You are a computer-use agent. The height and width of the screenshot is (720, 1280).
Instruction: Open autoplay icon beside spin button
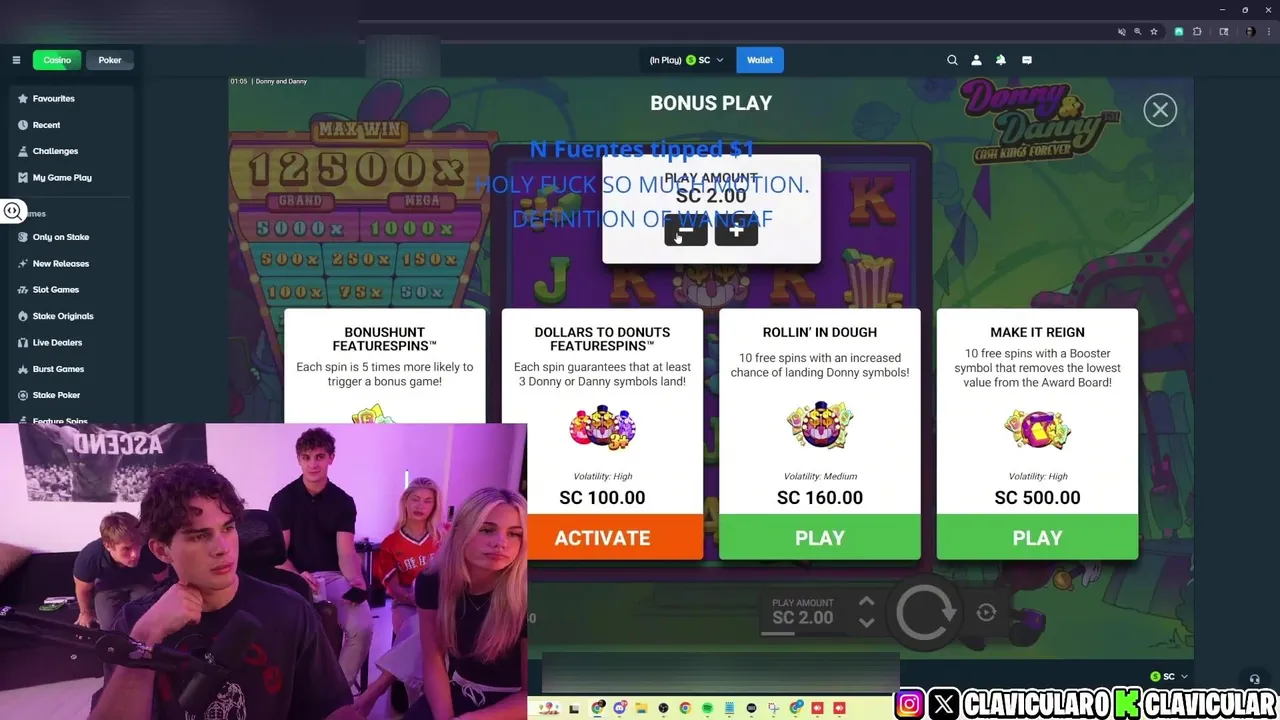click(986, 613)
